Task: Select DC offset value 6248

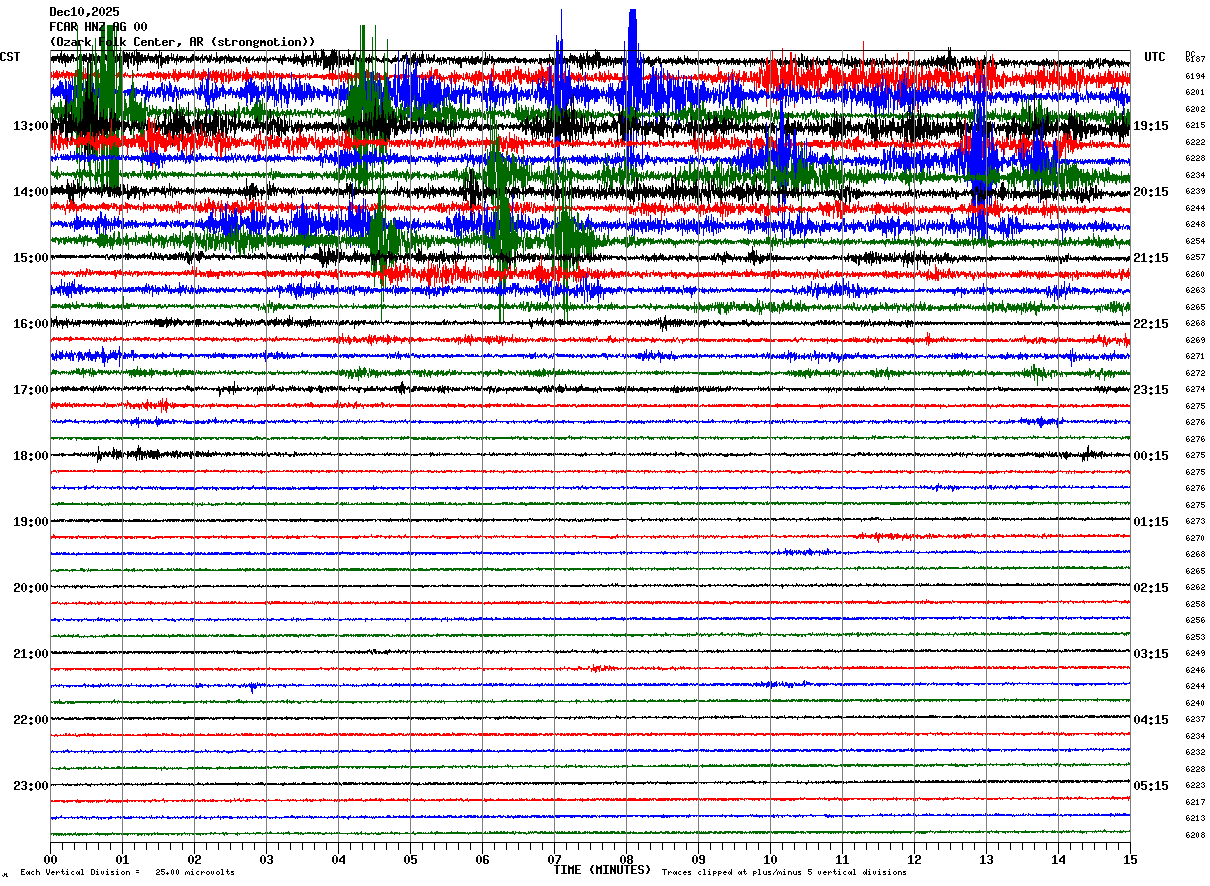Action: (1195, 224)
